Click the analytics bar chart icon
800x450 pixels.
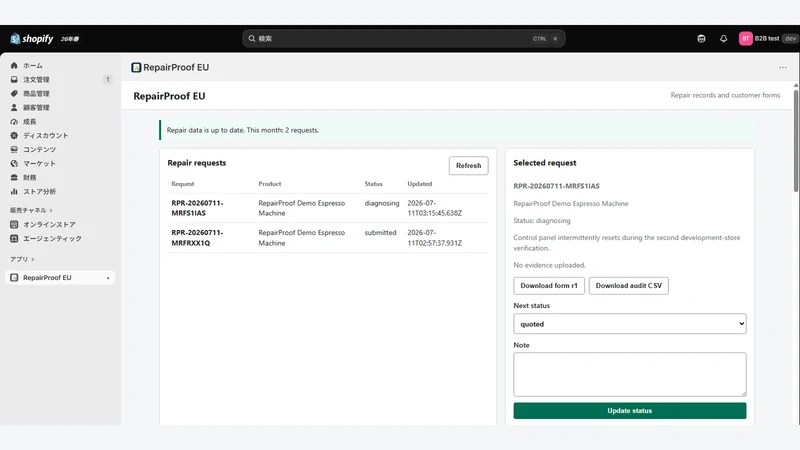14,191
